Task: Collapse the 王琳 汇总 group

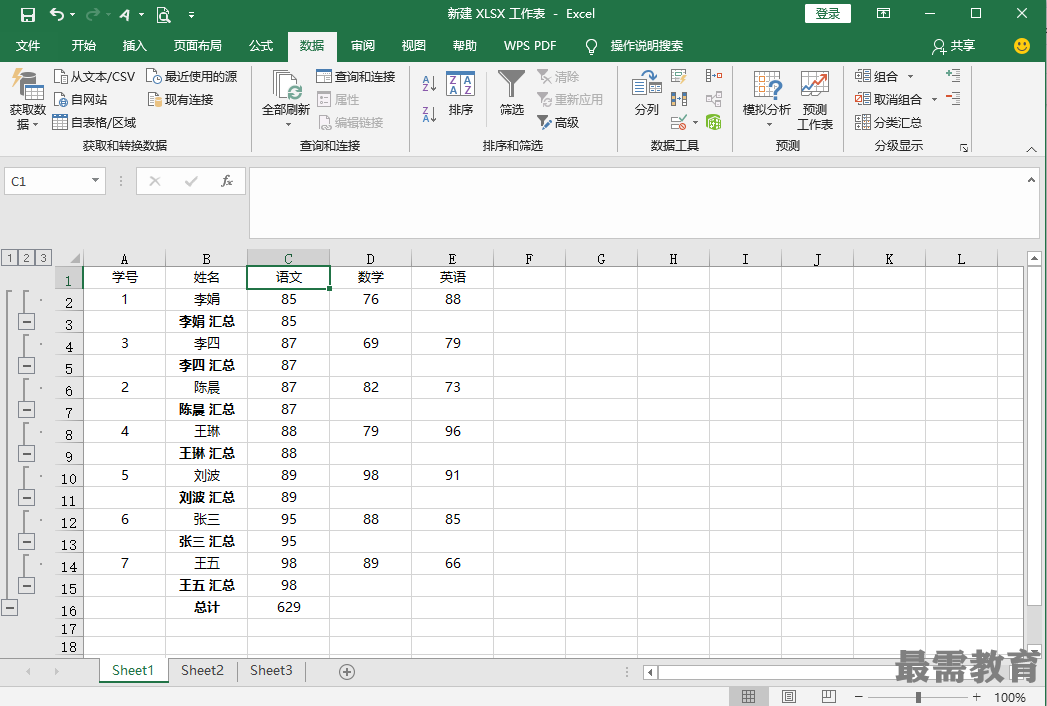Action: [26, 454]
